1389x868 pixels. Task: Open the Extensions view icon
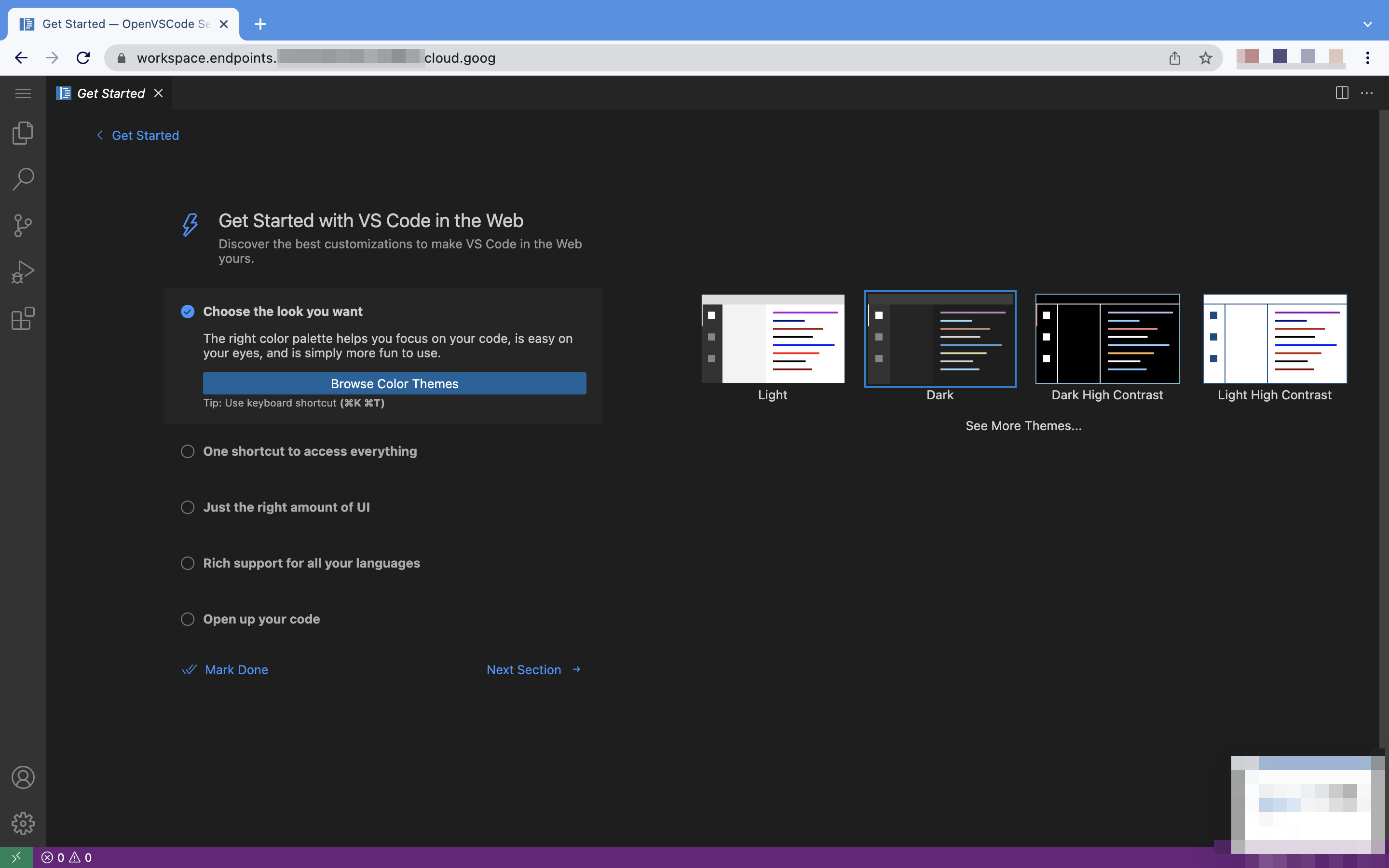pos(23,319)
